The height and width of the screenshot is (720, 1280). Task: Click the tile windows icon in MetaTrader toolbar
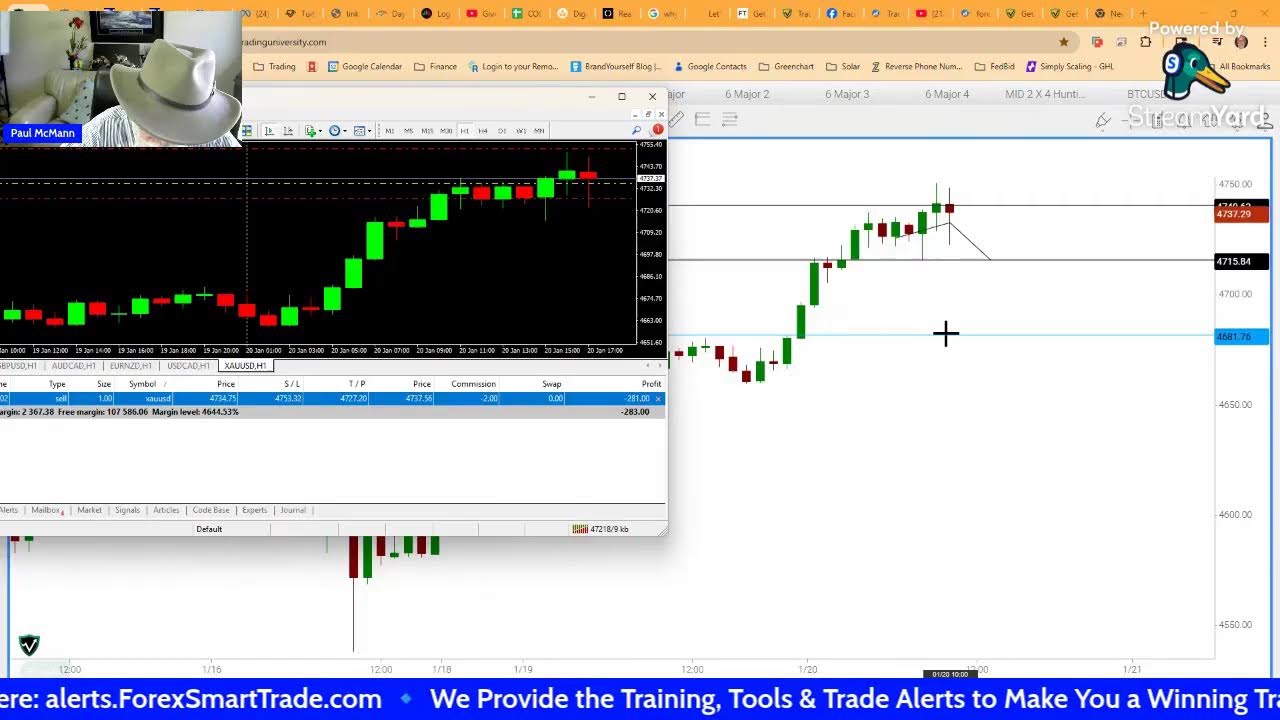(246, 131)
